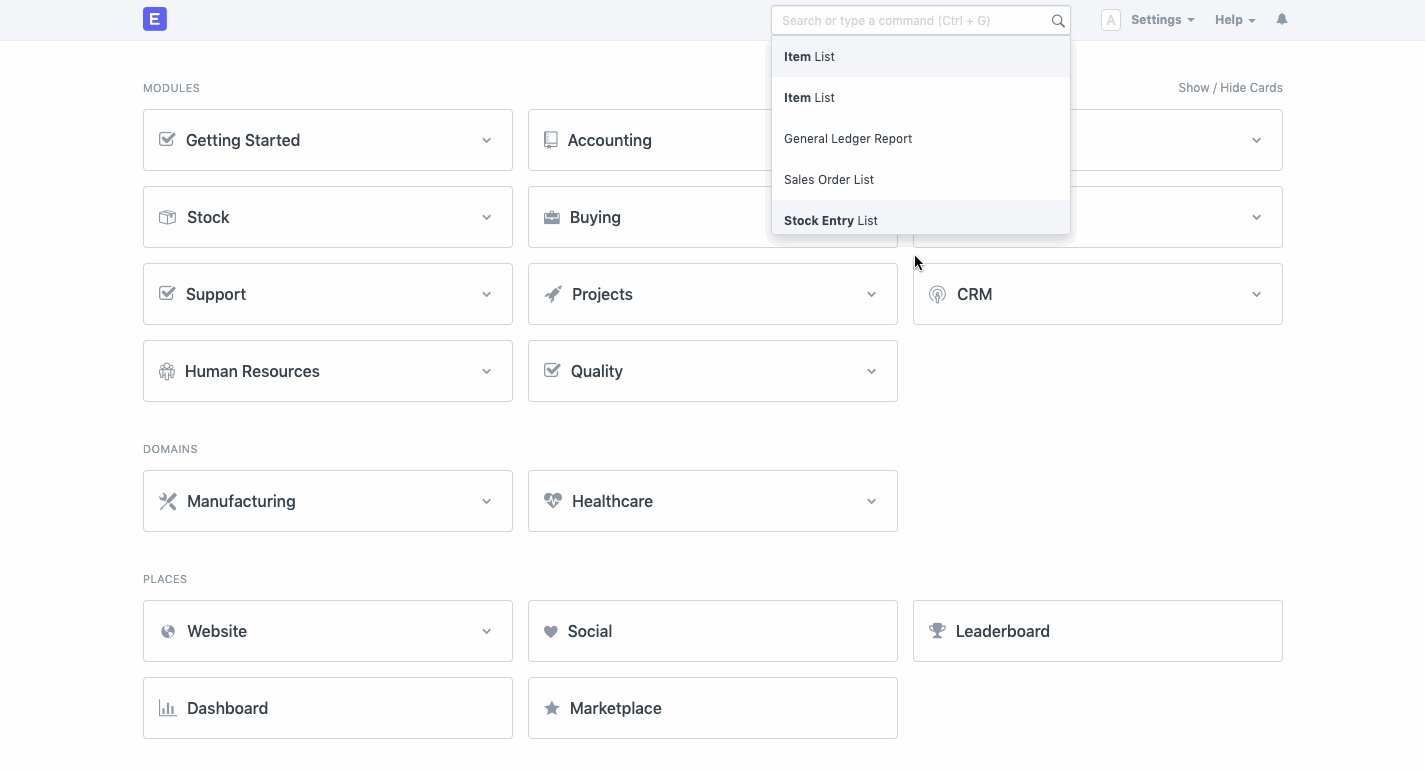
Task: Toggle Show / Hide Cards
Action: (1230, 88)
